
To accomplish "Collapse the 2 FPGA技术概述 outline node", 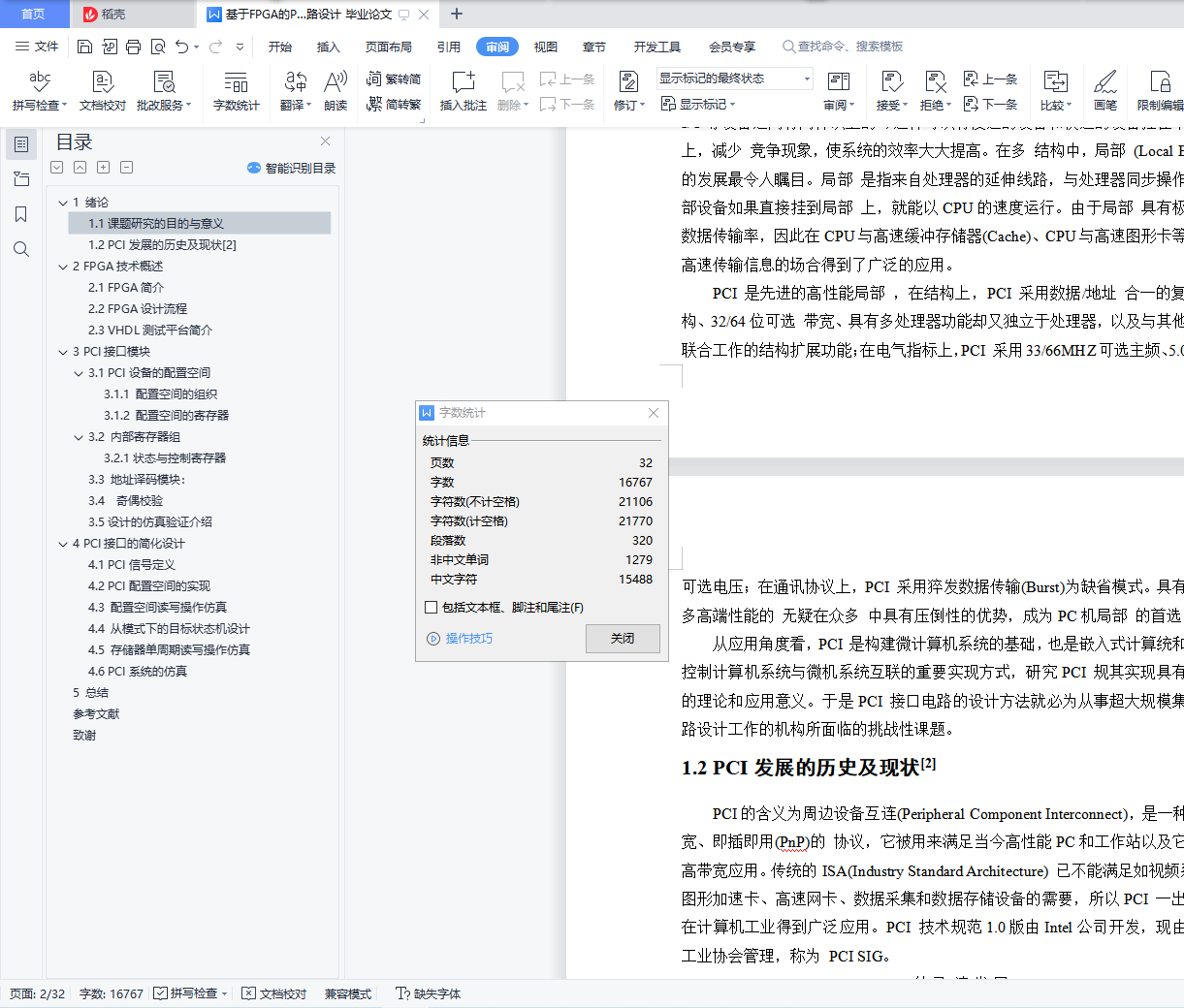I will pos(63,267).
